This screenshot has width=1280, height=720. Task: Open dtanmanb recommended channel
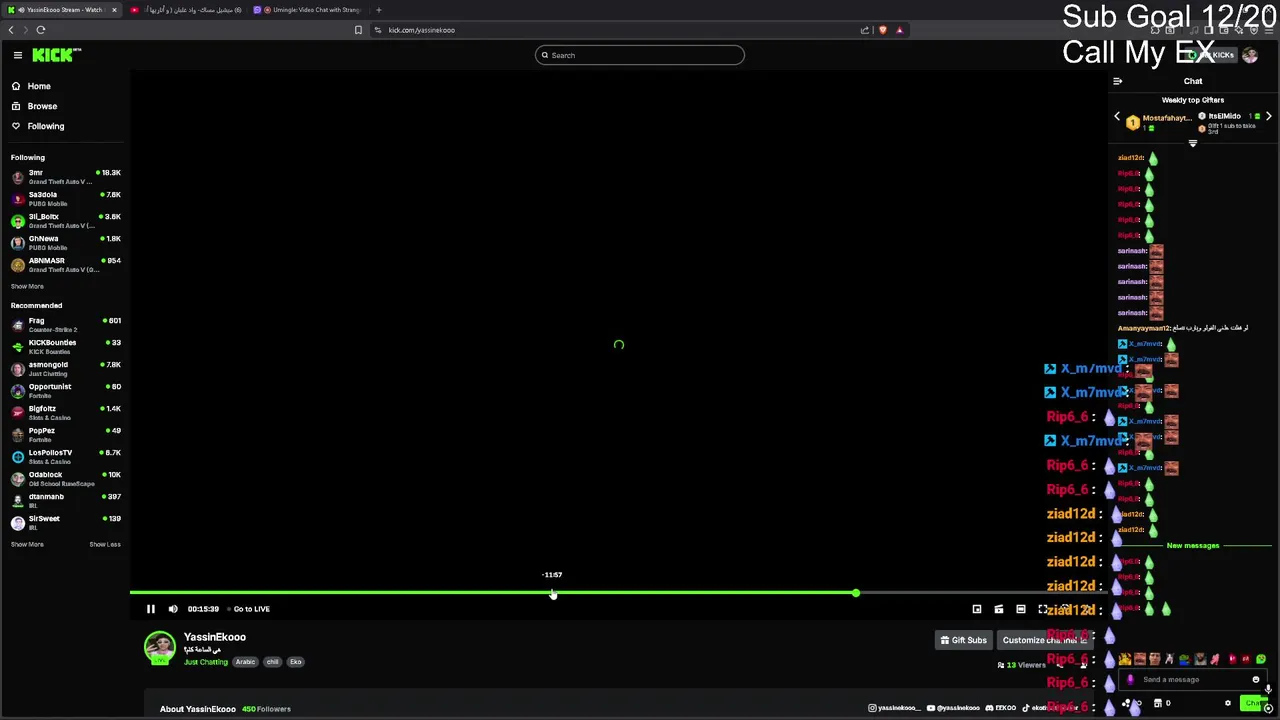coord(65,501)
